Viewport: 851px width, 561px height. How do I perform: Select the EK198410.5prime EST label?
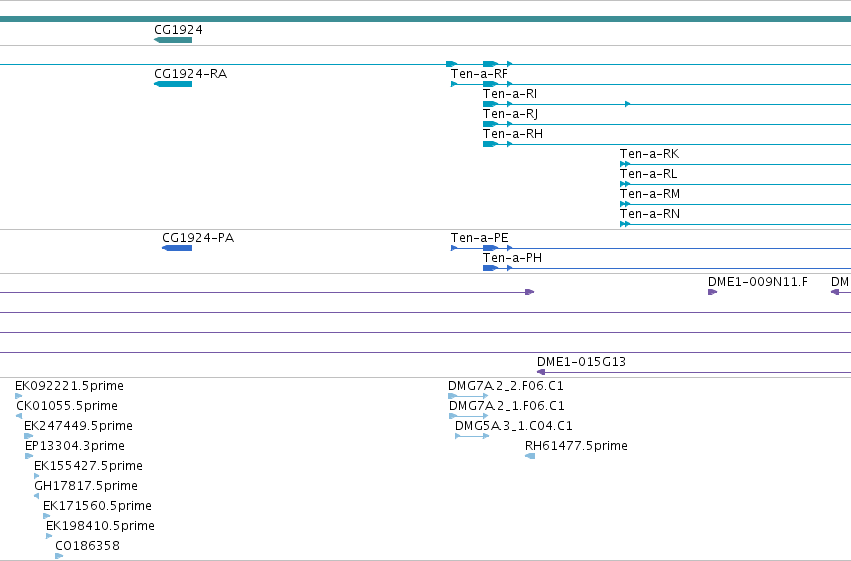(100, 527)
